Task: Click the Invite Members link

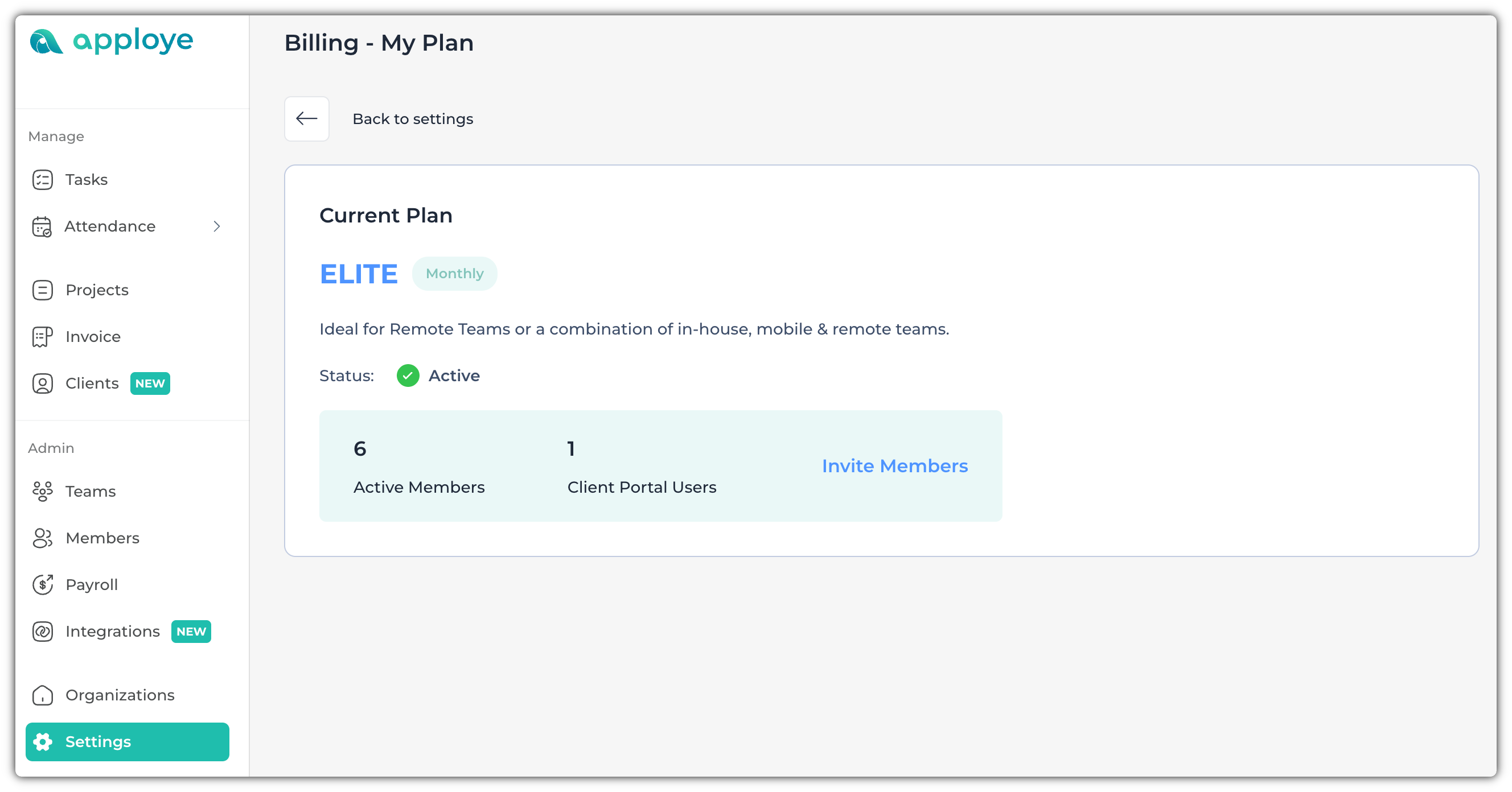Action: (x=894, y=466)
